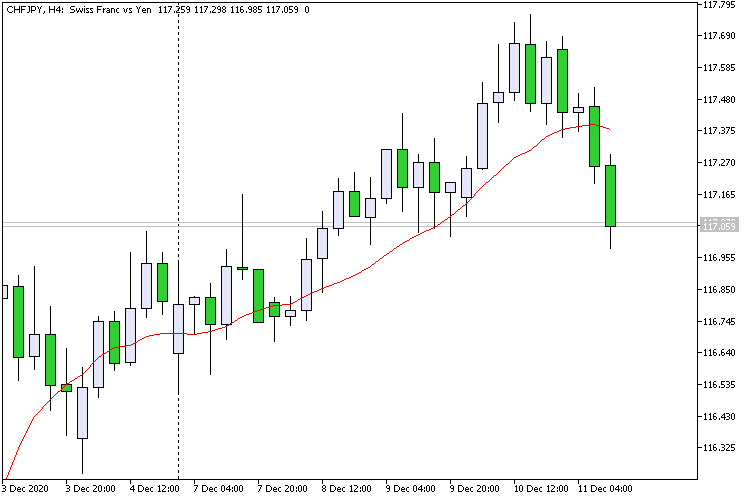Click the current price label 117.059
Image resolution: width=750 pixels, height=500 pixels.
click(719, 225)
